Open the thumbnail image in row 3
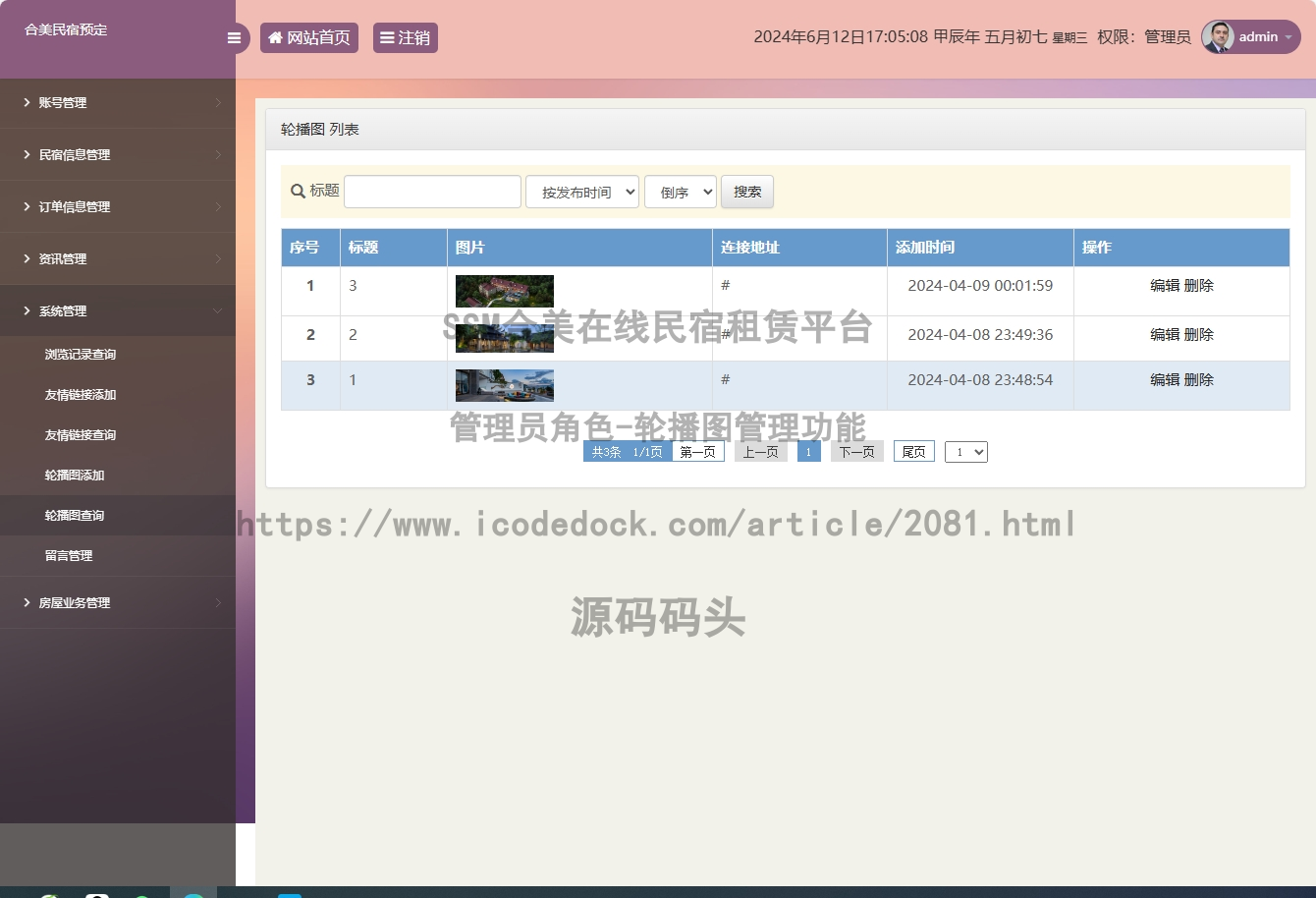 505,385
